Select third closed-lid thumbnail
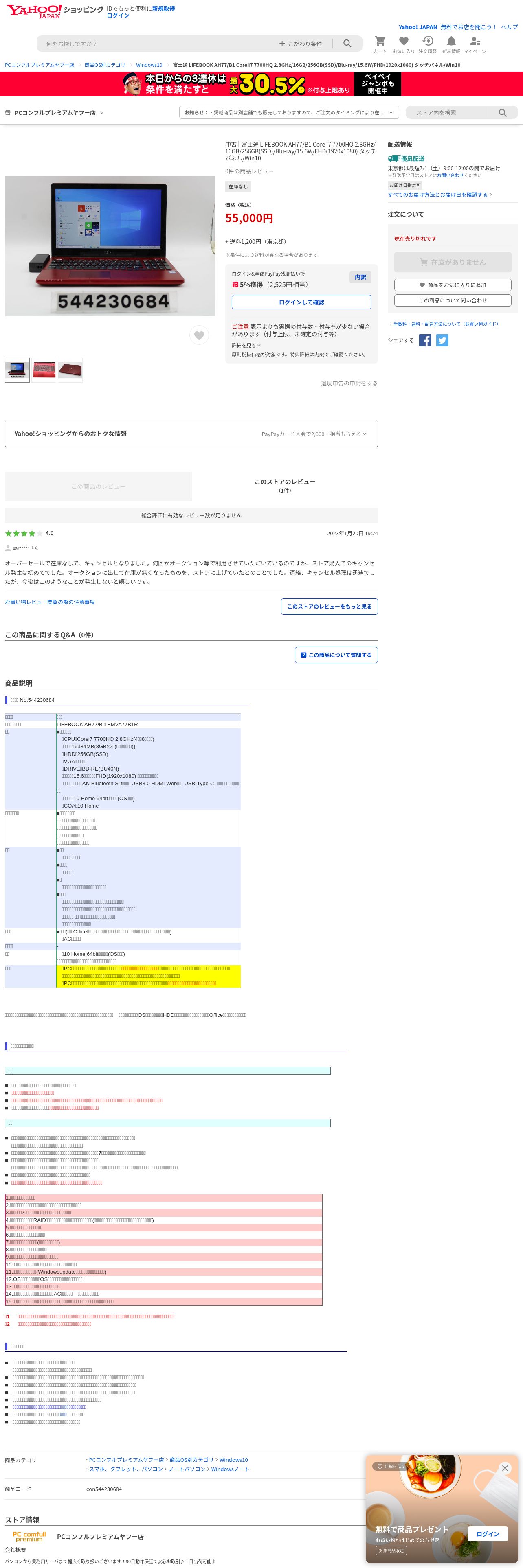This screenshot has height=1568, width=523. 70,370
